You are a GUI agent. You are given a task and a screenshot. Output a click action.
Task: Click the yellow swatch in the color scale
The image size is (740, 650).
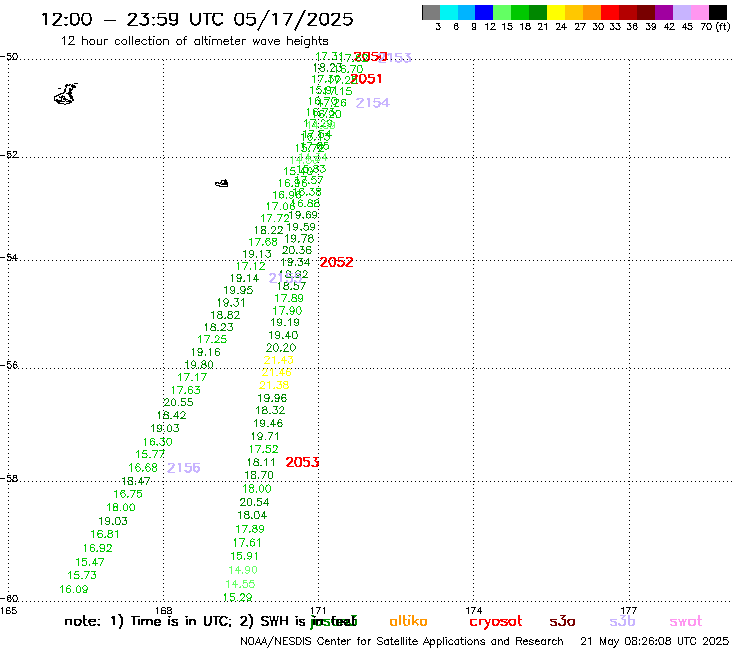coord(556,12)
